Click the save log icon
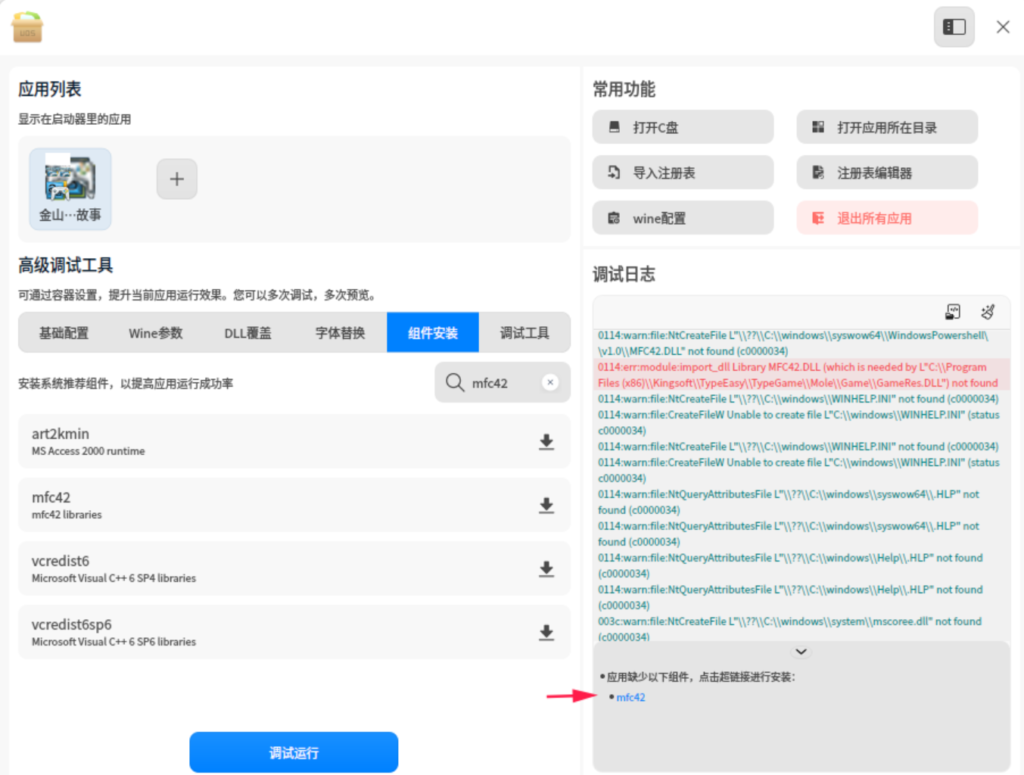Viewport: 1024px width, 775px height. pyautogui.click(x=953, y=312)
